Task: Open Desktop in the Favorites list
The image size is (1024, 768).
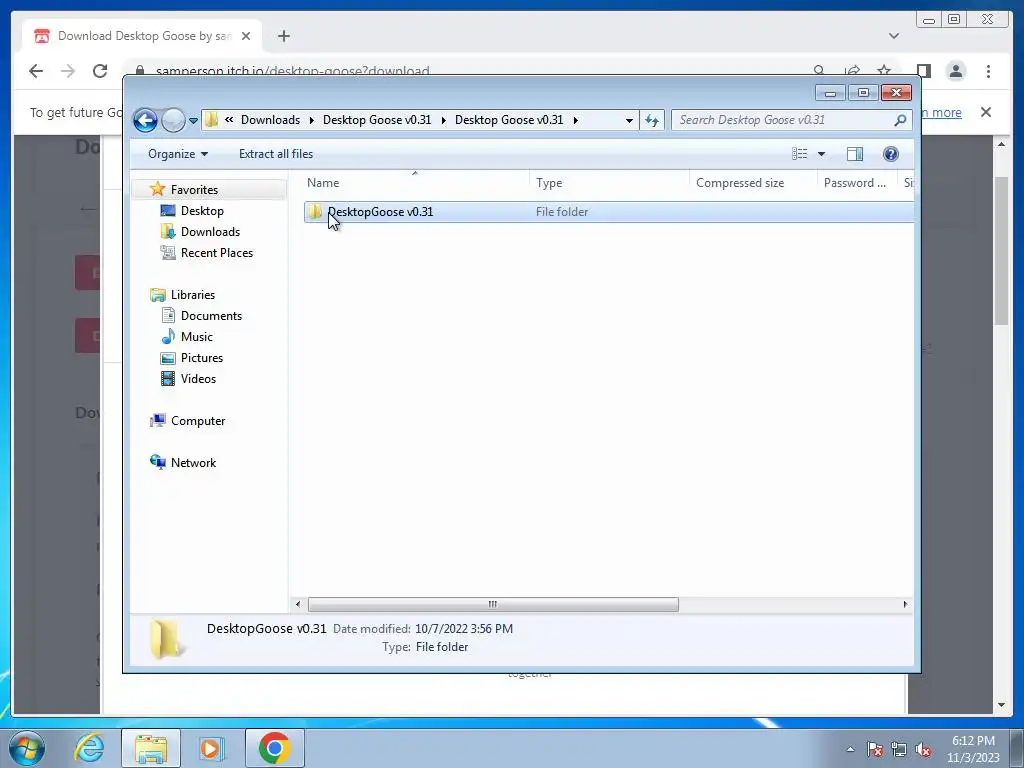Action: tap(202, 210)
